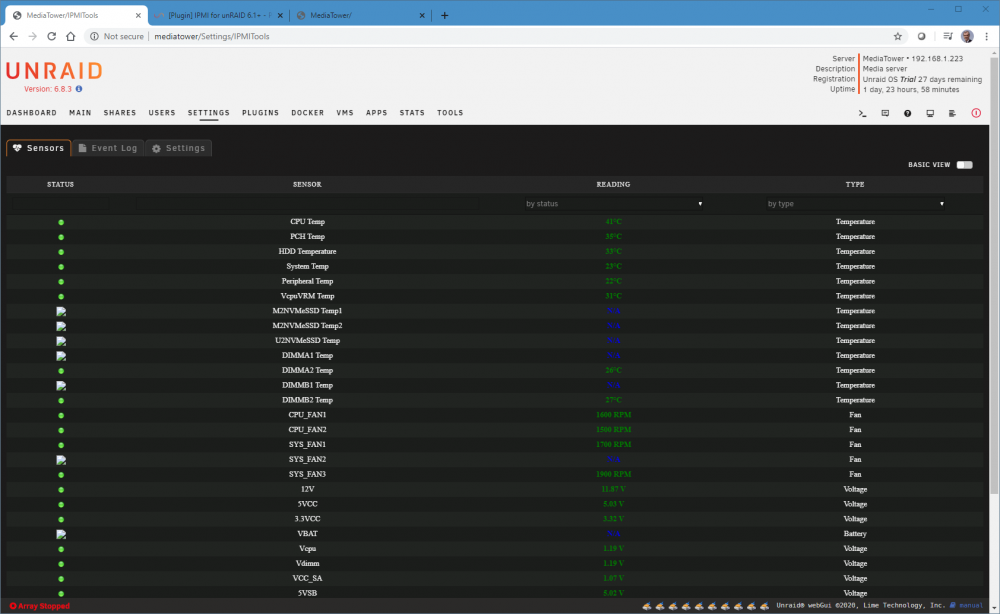
Task: Open the system log icon
Action: click(952, 113)
